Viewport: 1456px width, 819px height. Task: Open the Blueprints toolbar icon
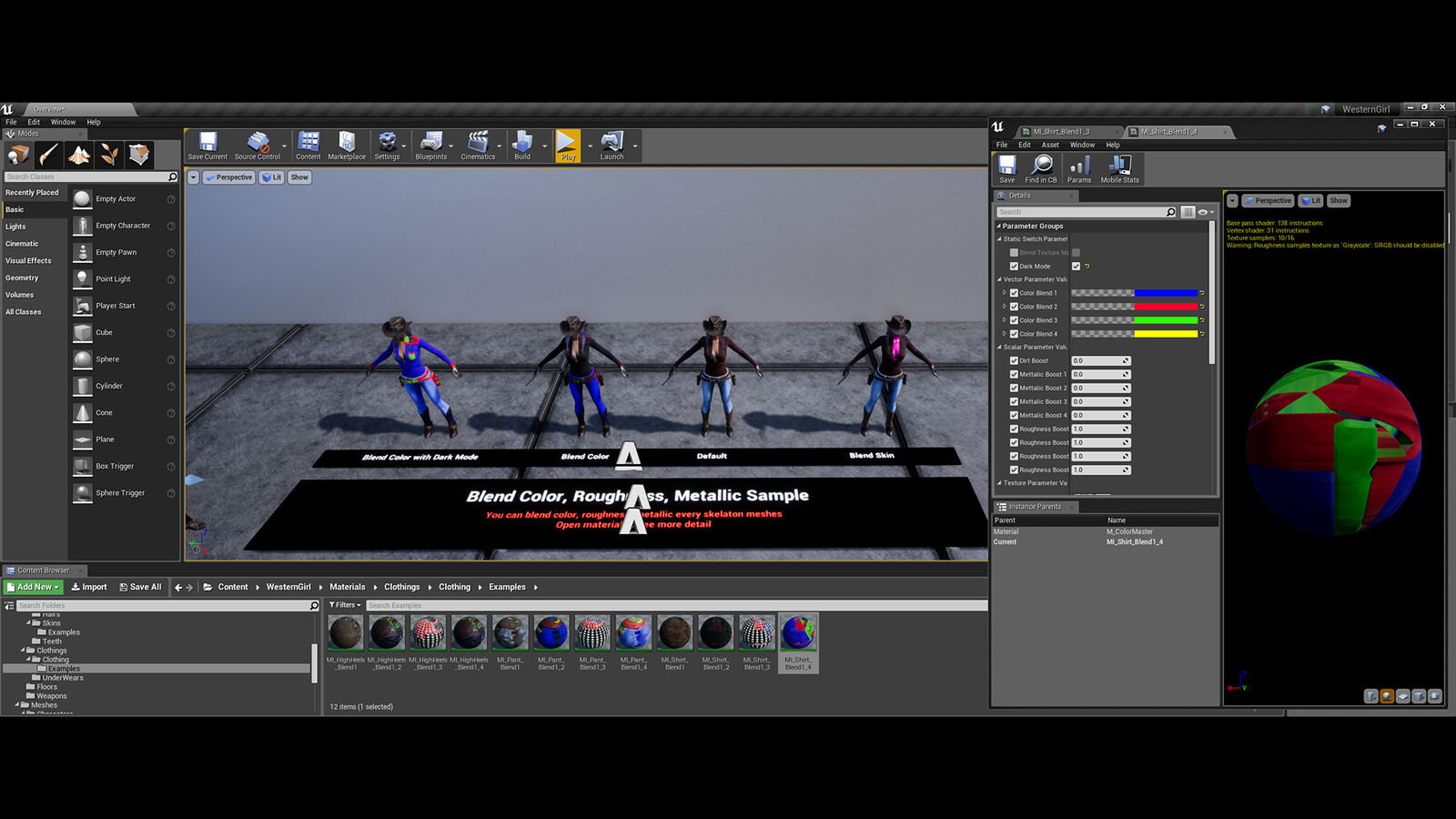click(431, 146)
